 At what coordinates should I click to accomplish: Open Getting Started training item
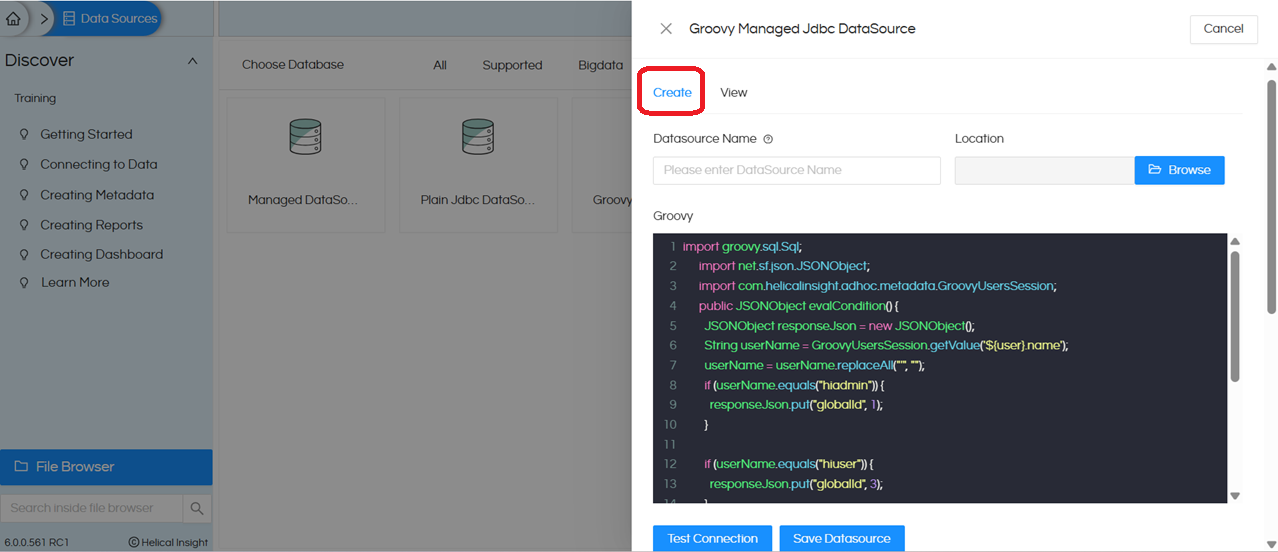pos(86,134)
